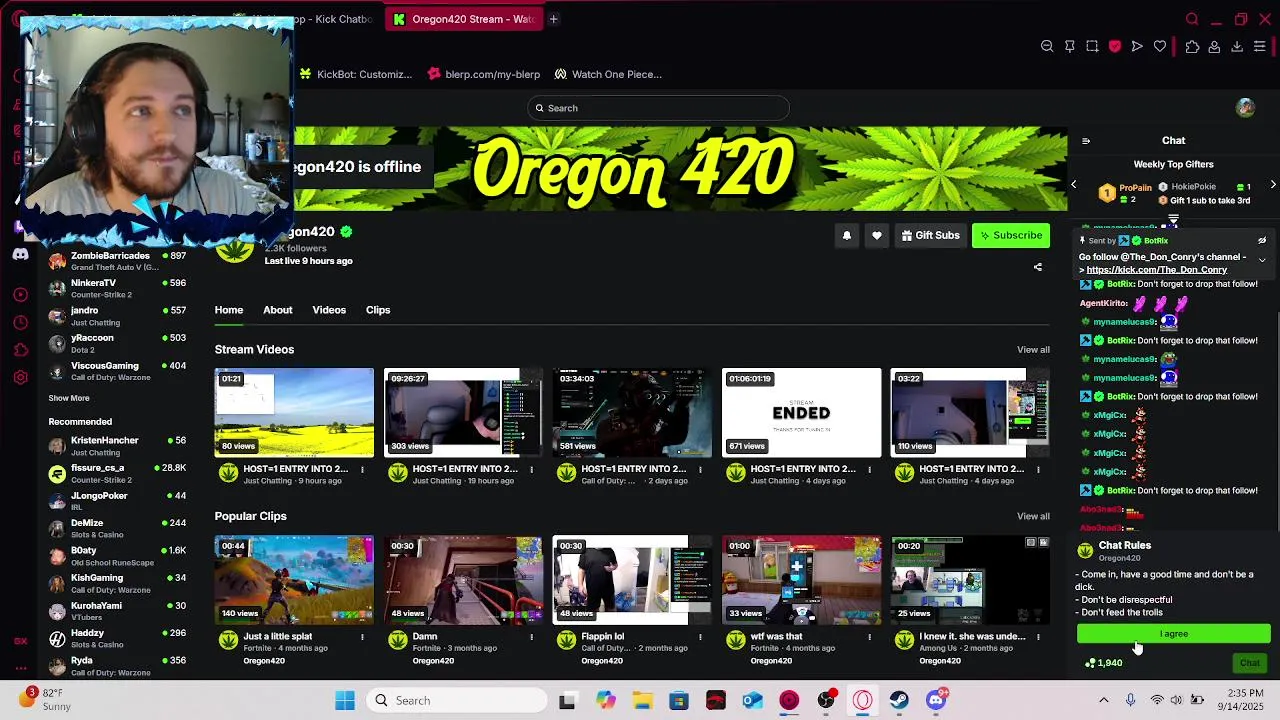Open KristenHancher recommended channel

click(117, 446)
